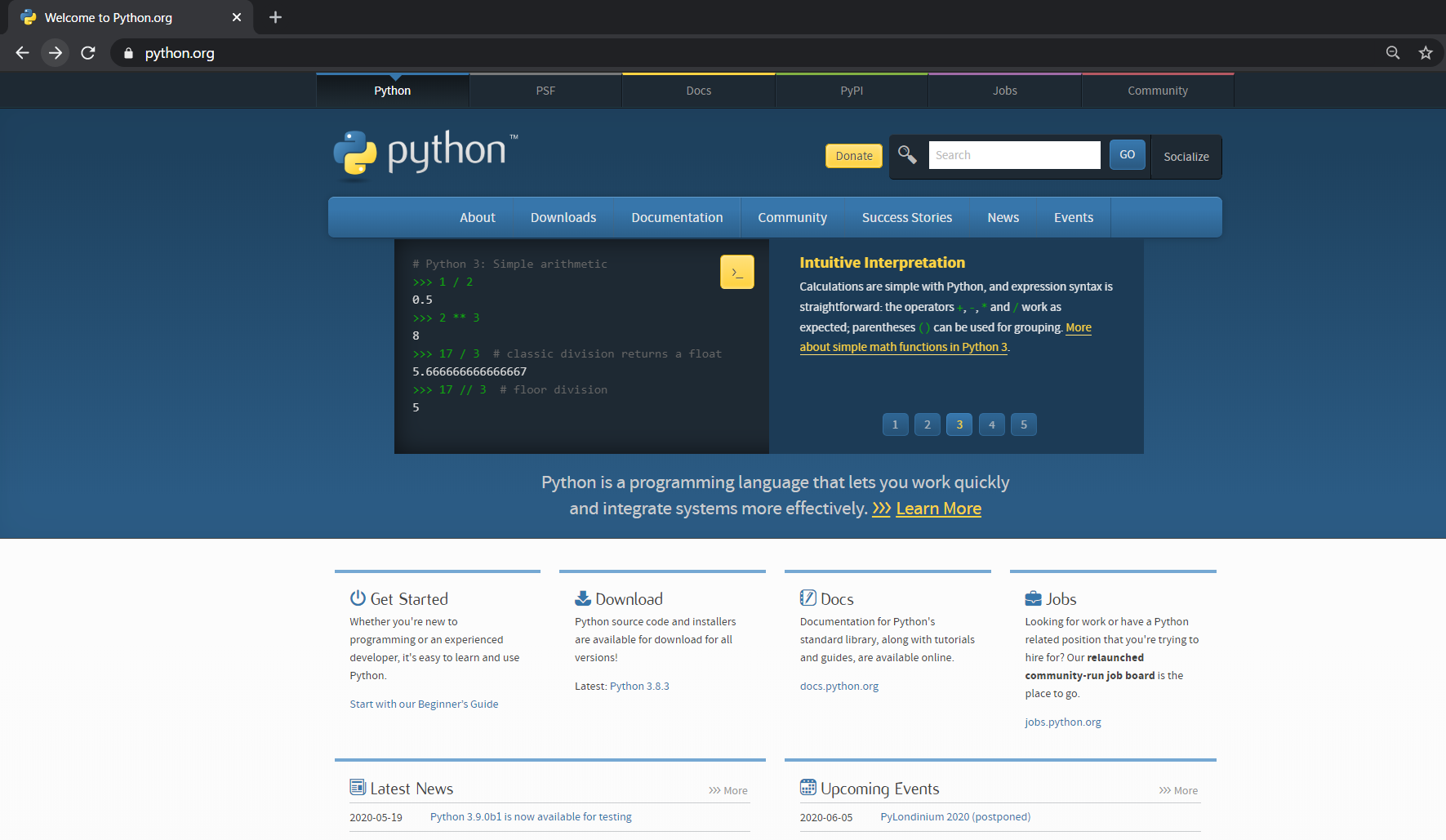Click the padlock icon in the address bar
Viewport: 1446px width, 840px height.
[127, 52]
